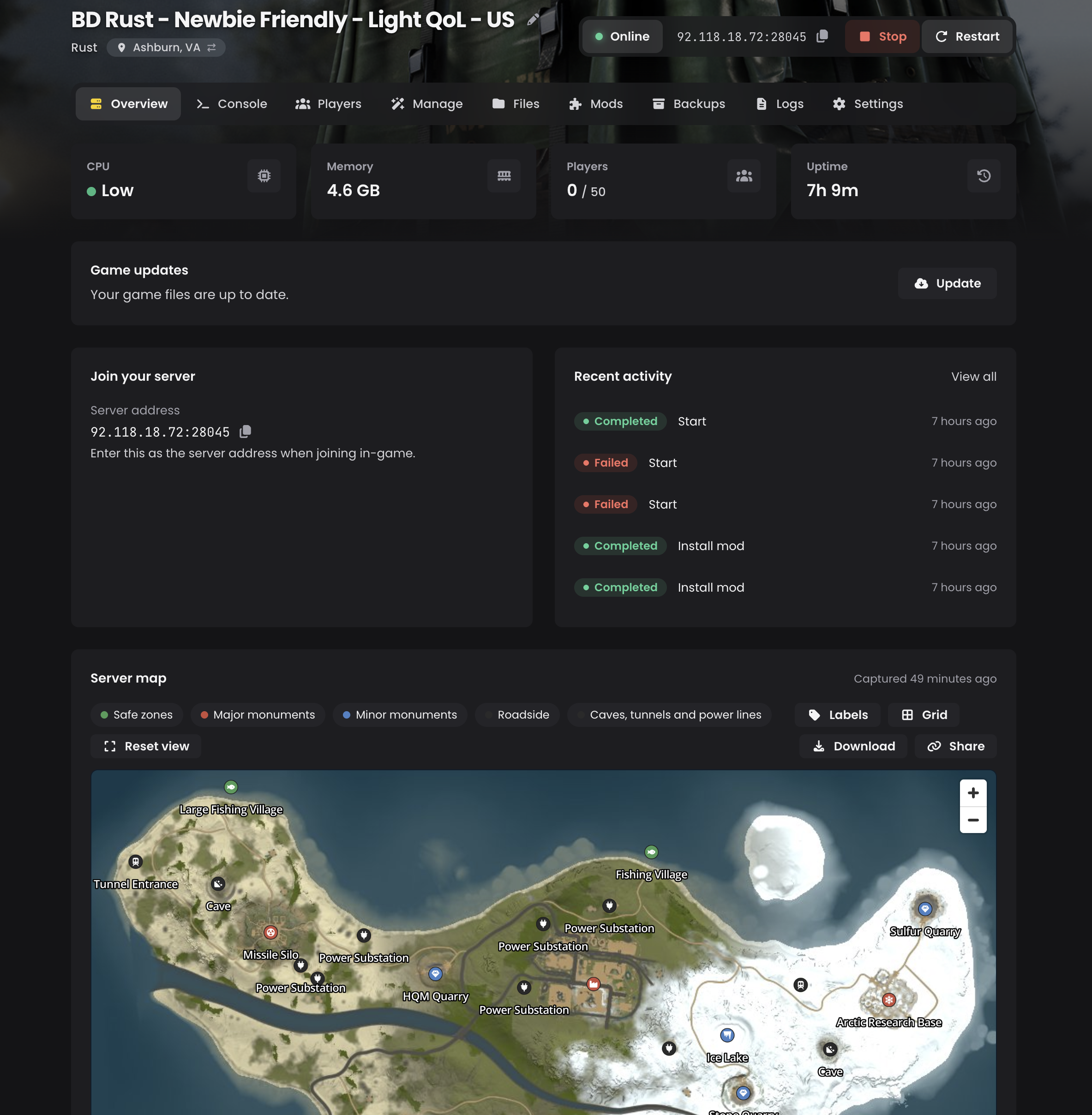Zoom in on the server map

point(973,793)
